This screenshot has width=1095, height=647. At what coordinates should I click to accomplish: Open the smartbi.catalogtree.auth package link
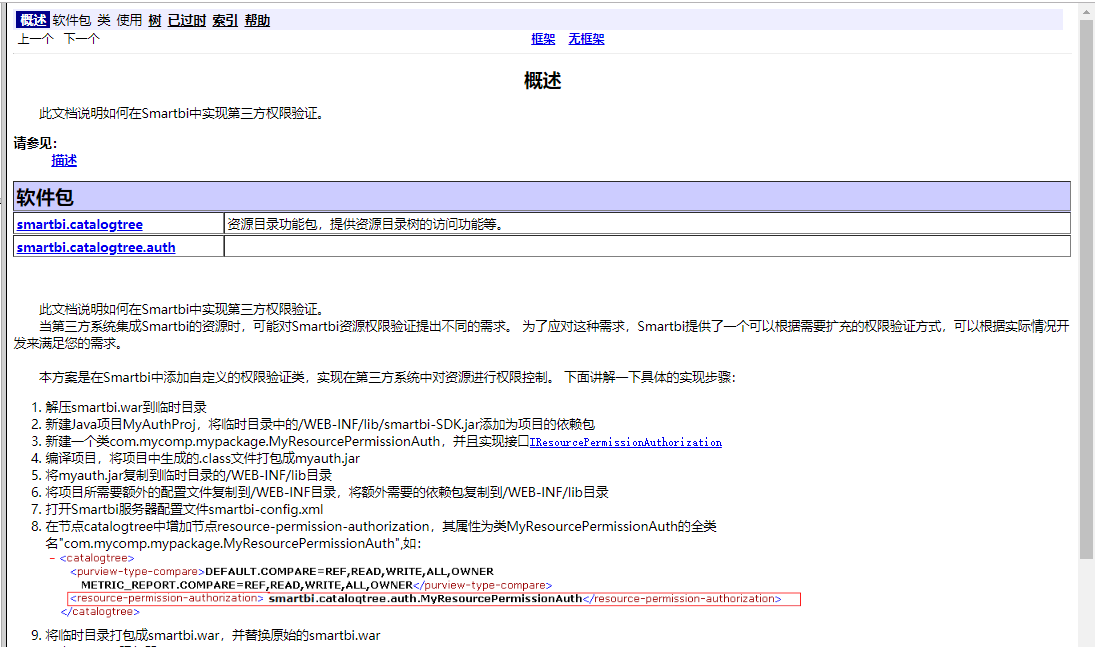(96, 247)
